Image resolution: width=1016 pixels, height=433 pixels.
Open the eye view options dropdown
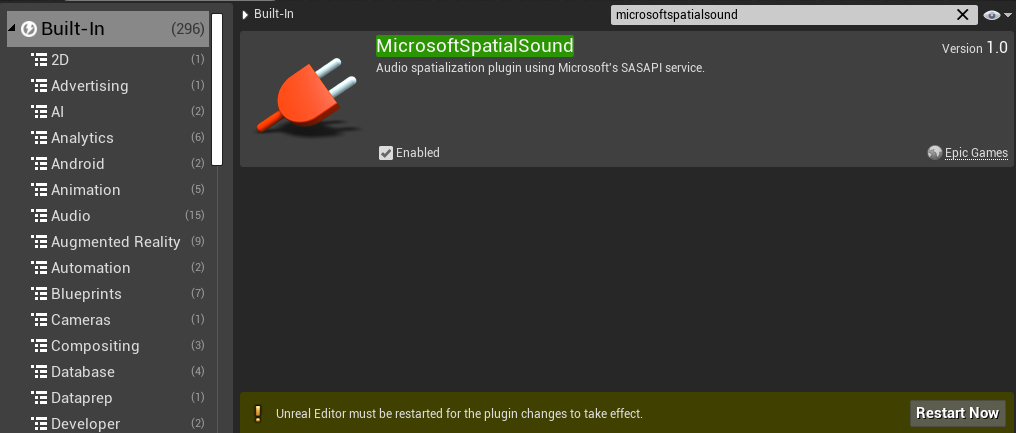tap(993, 15)
